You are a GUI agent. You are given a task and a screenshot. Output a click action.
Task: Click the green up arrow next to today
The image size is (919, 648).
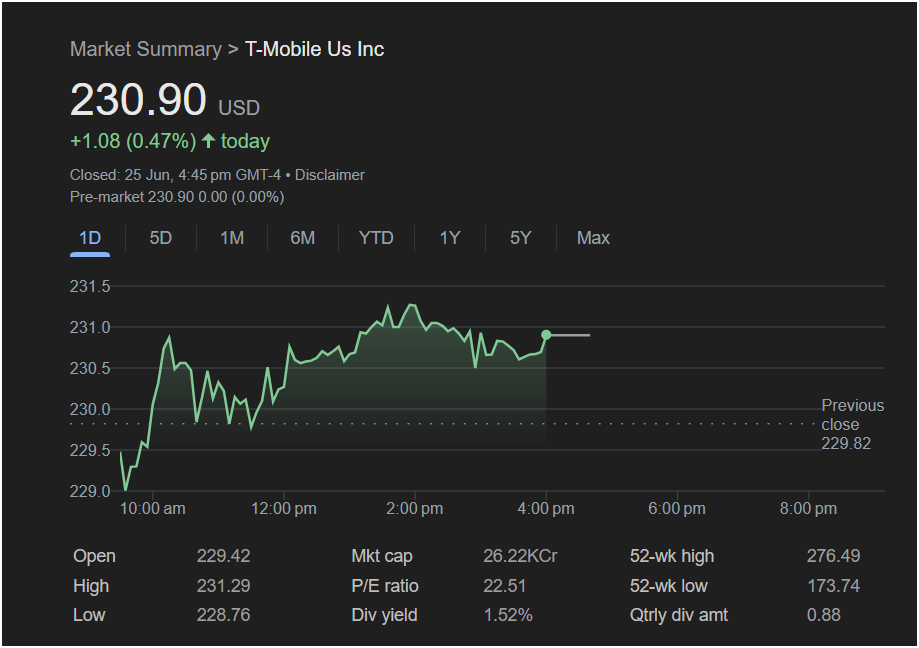tap(209, 141)
